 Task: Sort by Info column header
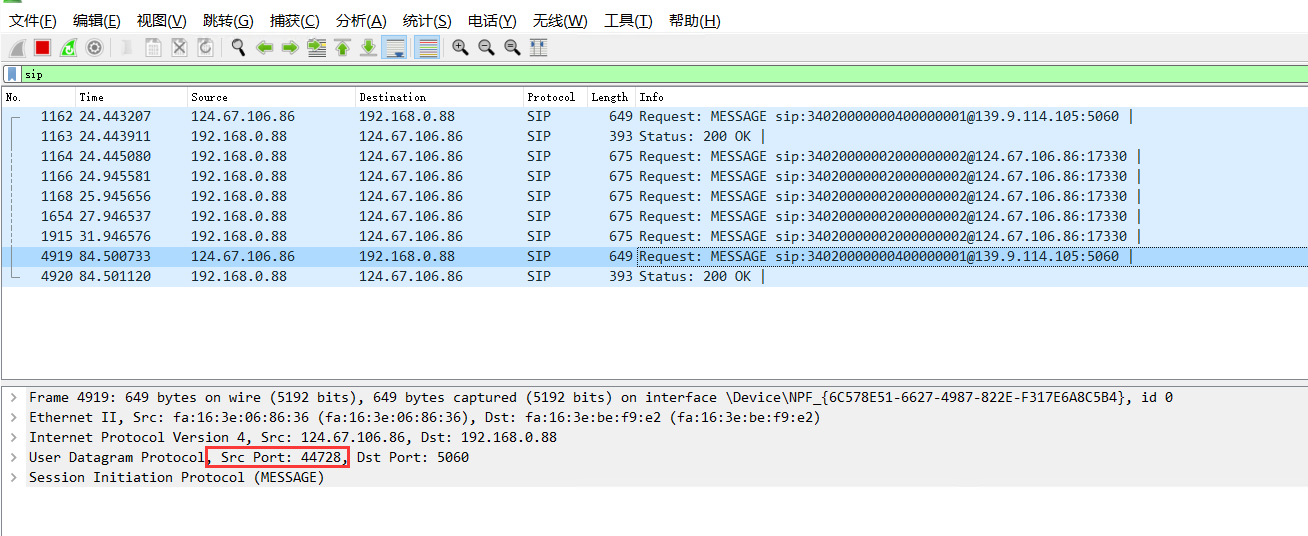tap(971, 97)
